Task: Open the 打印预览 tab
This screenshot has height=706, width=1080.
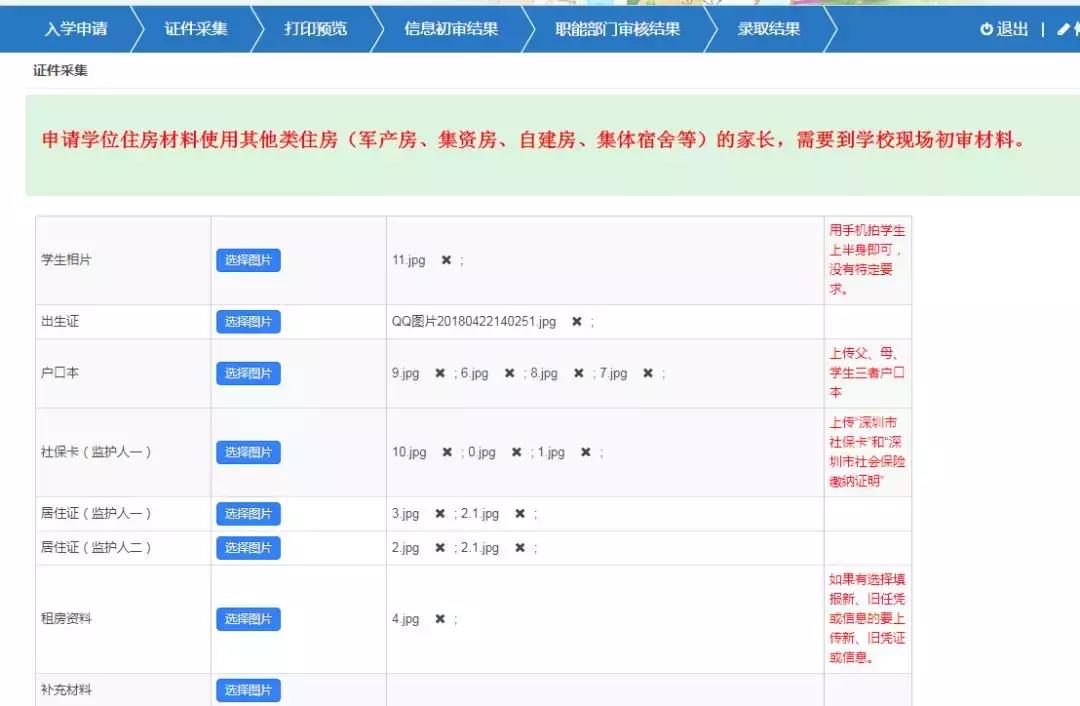Action: (x=319, y=29)
